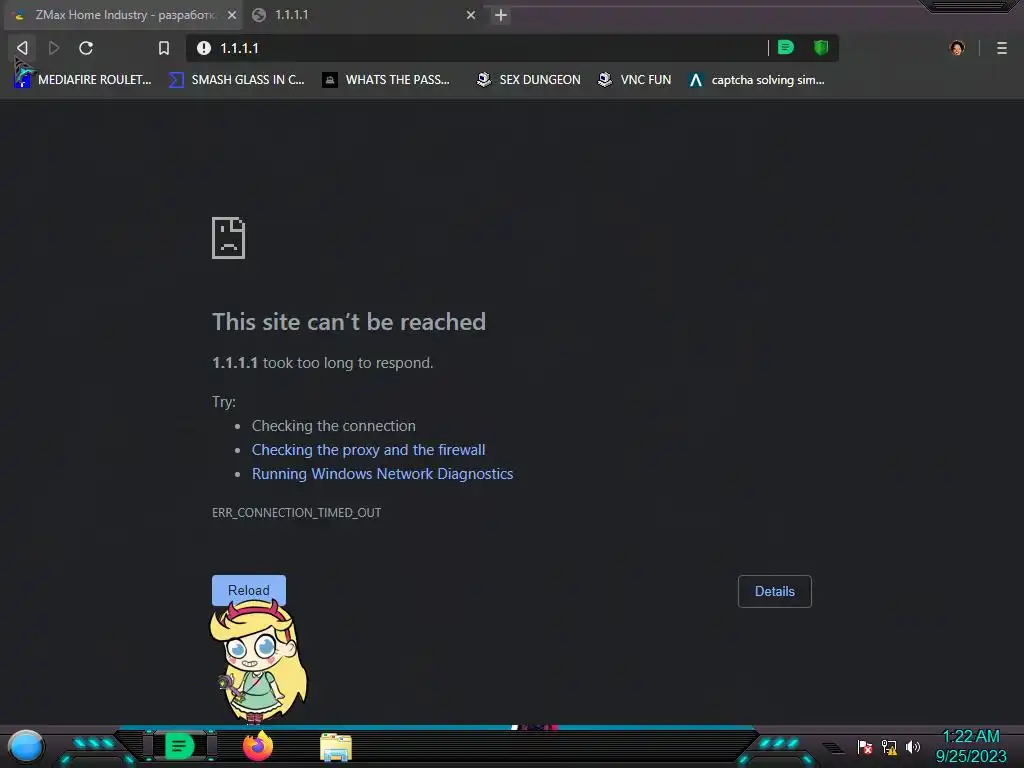Viewport: 1024px width, 768px height.
Task: Click the Reload button
Action: (x=249, y=590)
